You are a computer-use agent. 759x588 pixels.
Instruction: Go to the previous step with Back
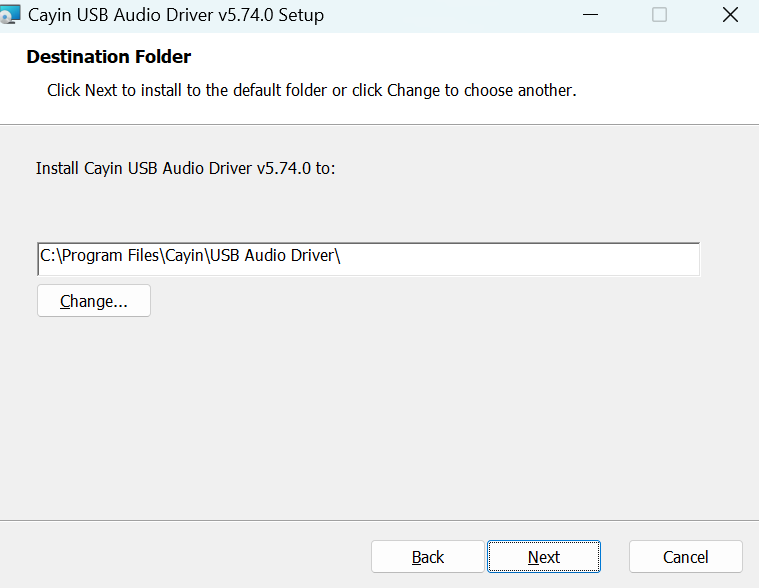428,557
